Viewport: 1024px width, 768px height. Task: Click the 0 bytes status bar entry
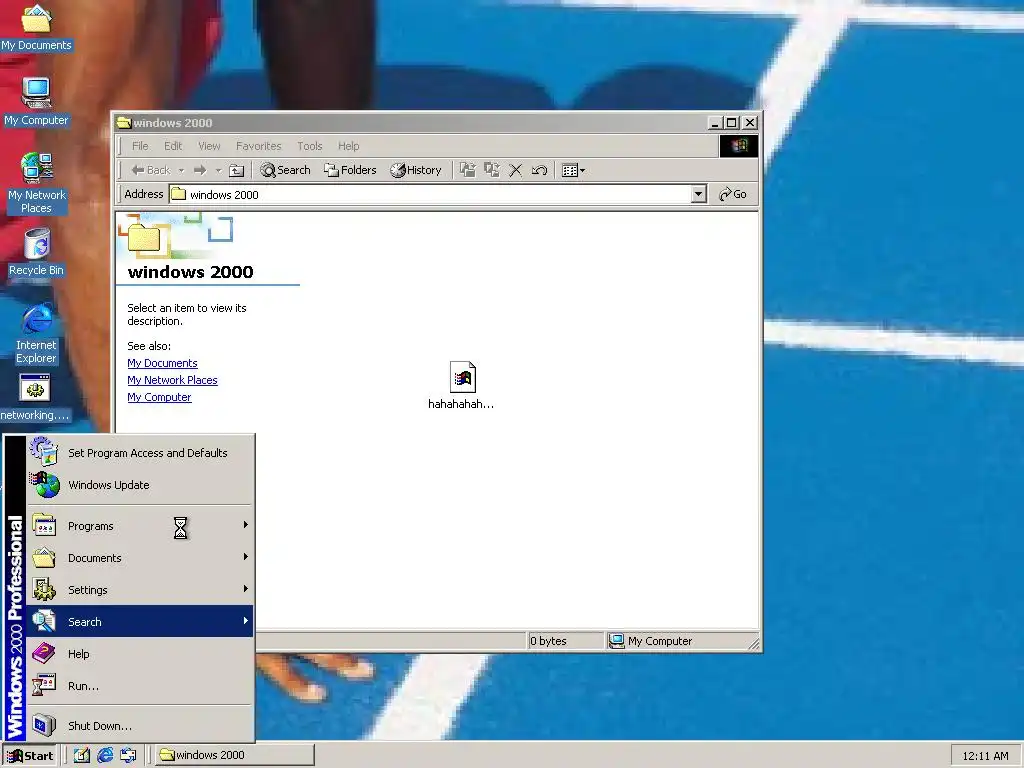click(564, 641)
